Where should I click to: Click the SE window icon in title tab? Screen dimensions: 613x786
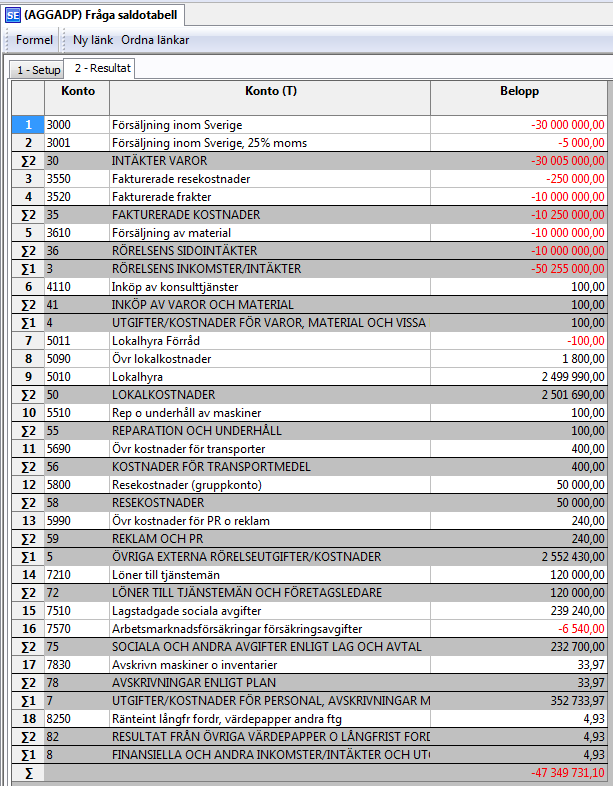click(x=13, y=16)
